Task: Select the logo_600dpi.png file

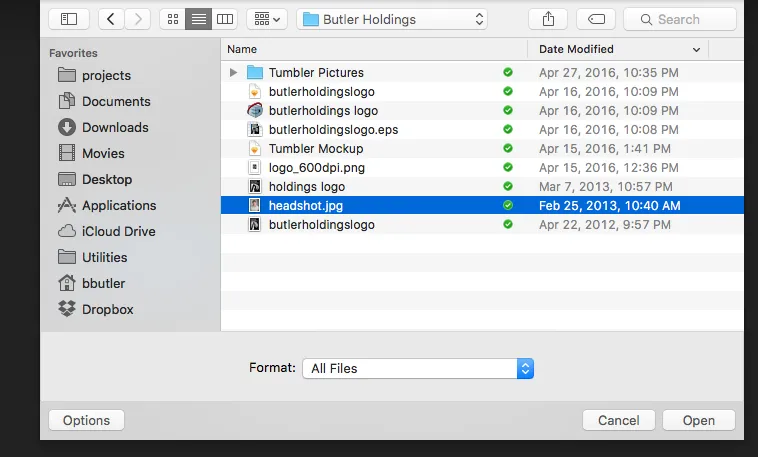Action: point(482,167)
